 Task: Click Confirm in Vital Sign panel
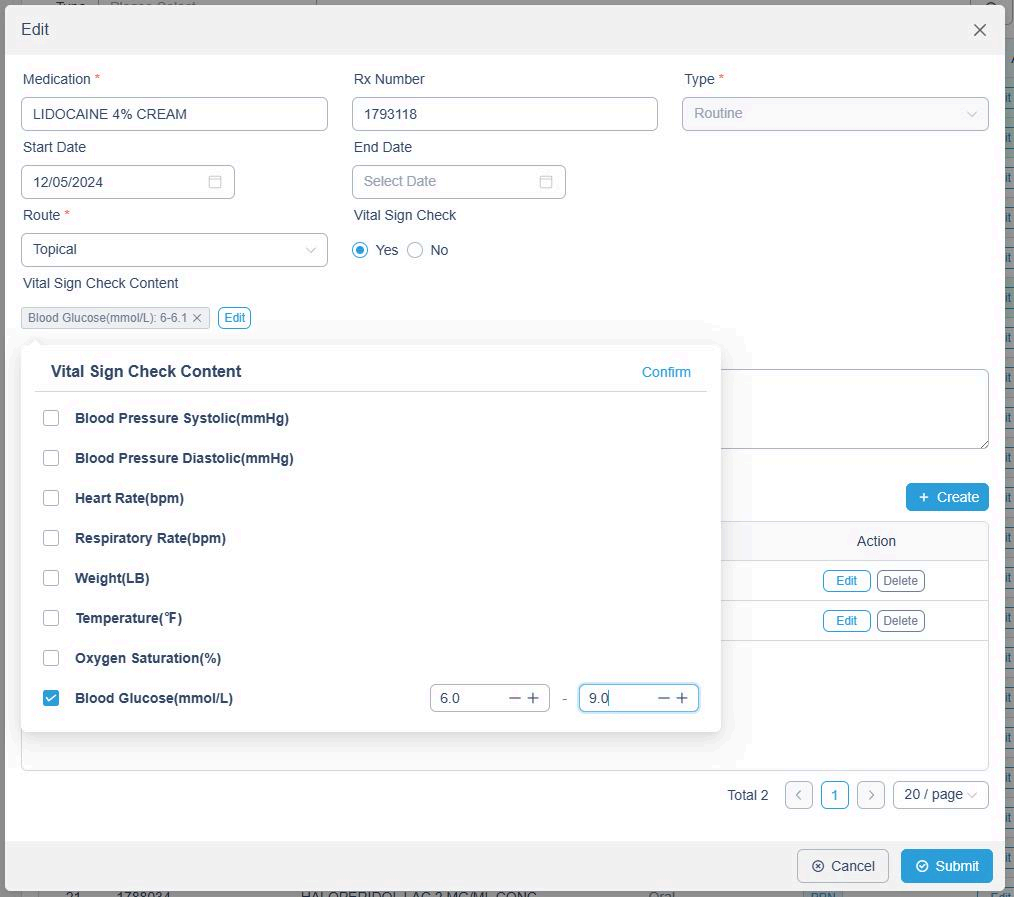(666, 372)
